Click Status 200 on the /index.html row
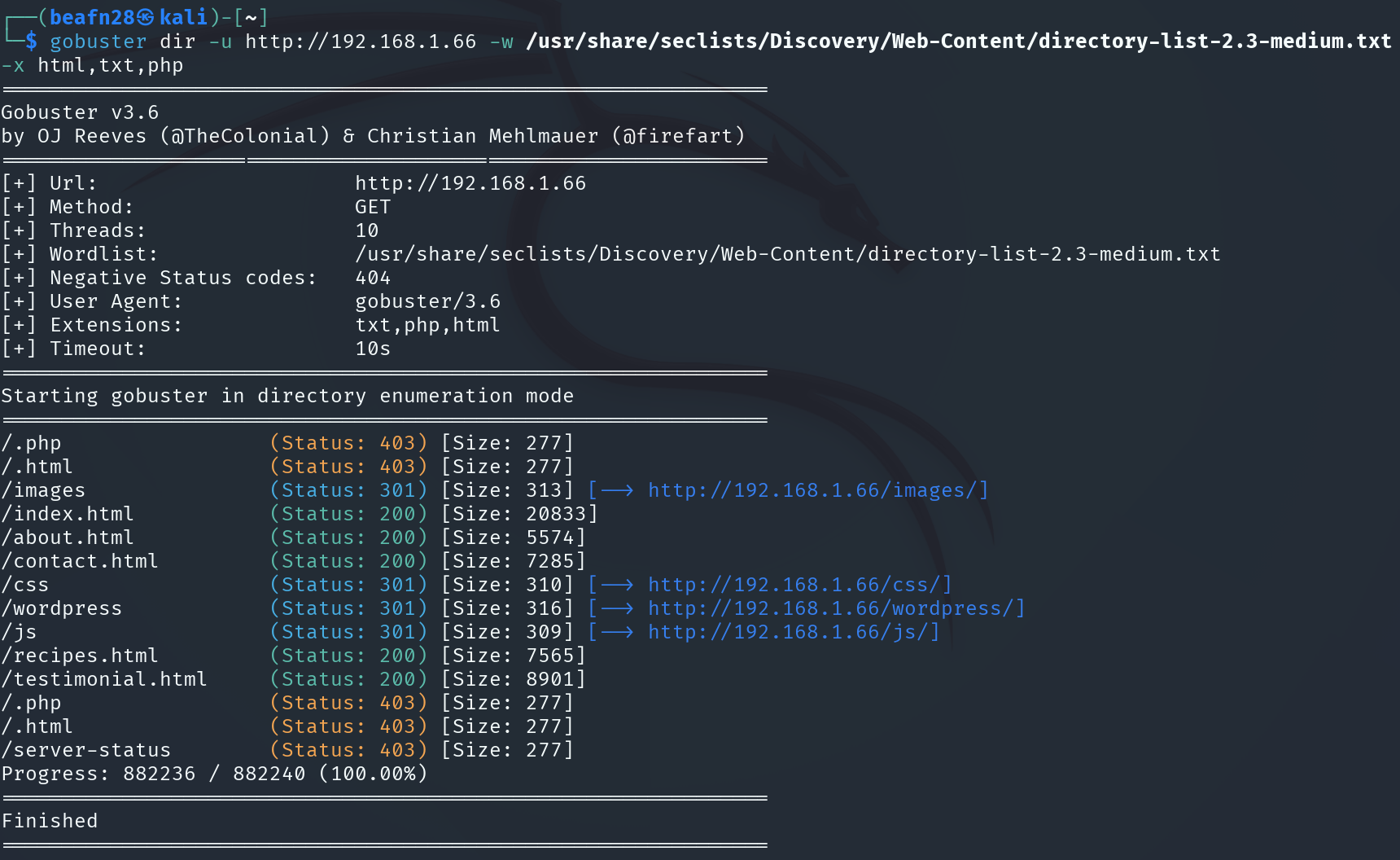 (348, 514)
